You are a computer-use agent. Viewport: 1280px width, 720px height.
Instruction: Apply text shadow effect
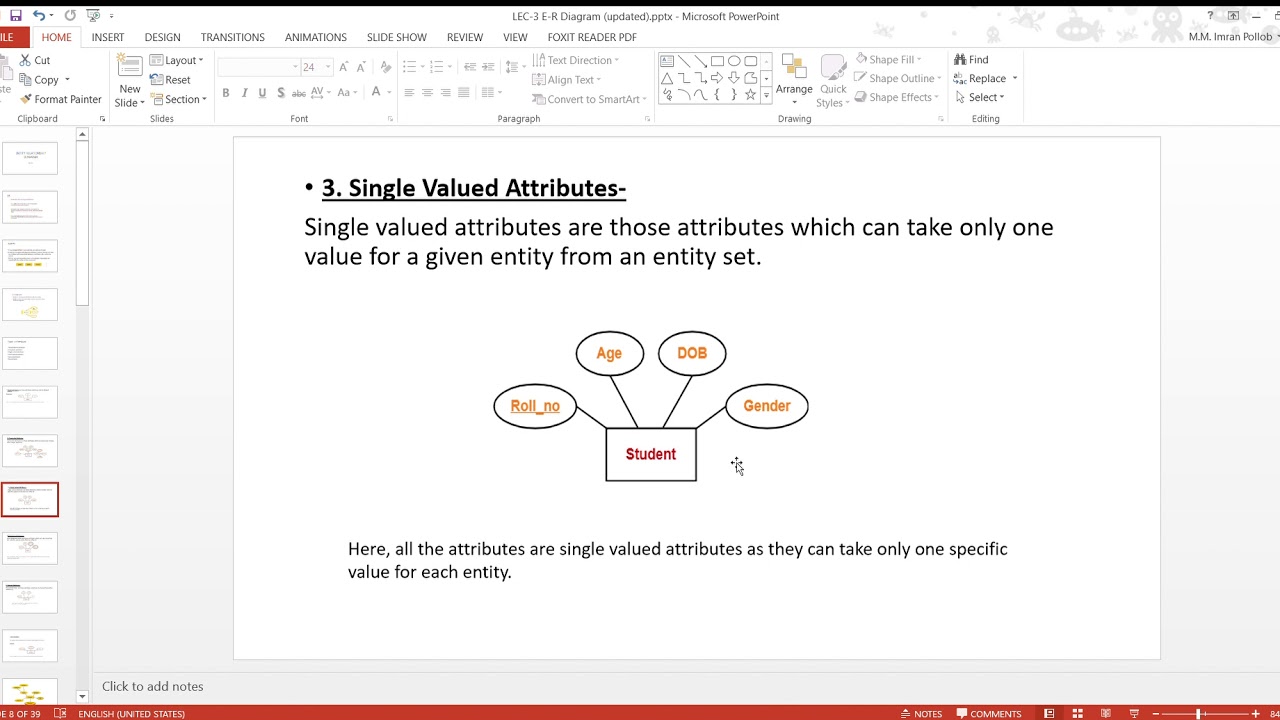281,93
